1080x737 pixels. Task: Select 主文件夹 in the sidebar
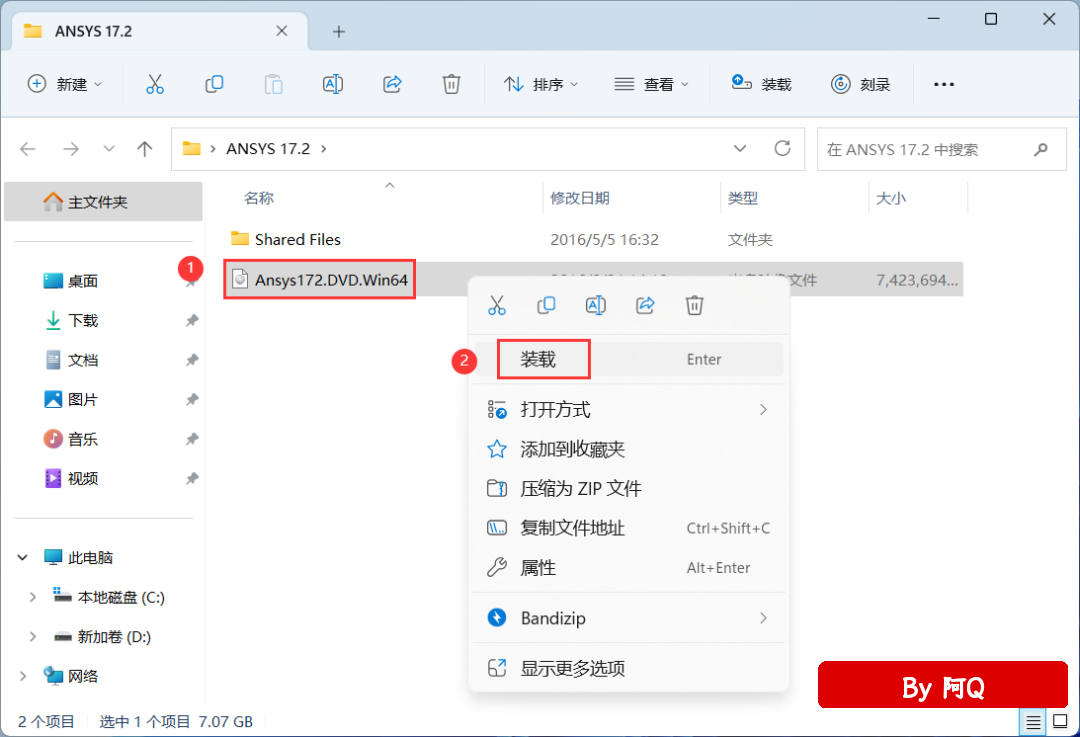point(103,202)
